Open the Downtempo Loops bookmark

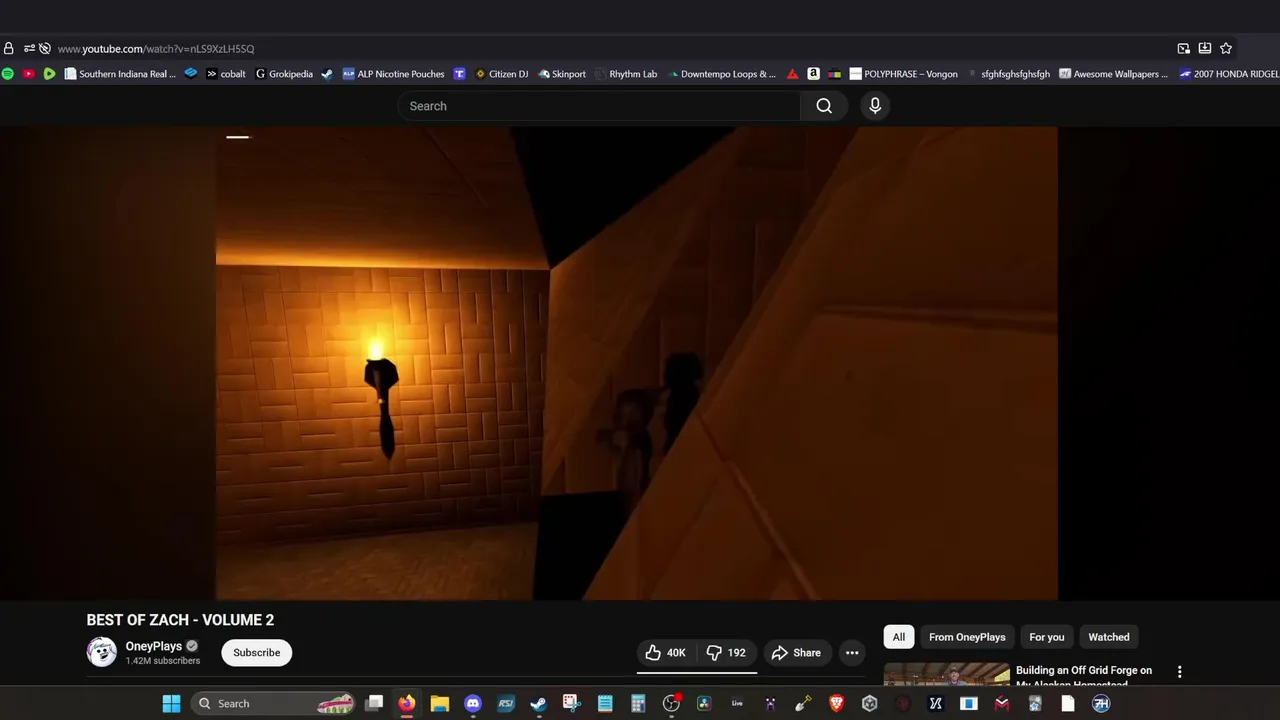tap(721, 74)
